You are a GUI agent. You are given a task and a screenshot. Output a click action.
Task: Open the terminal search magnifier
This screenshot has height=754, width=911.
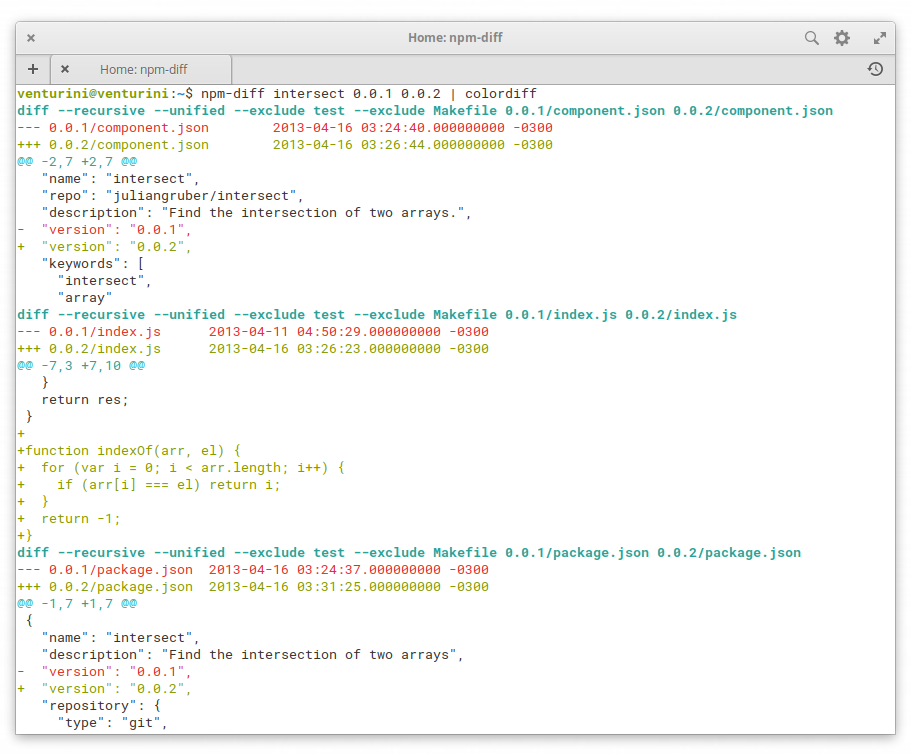pyautogui.click(x=812, y=38)
